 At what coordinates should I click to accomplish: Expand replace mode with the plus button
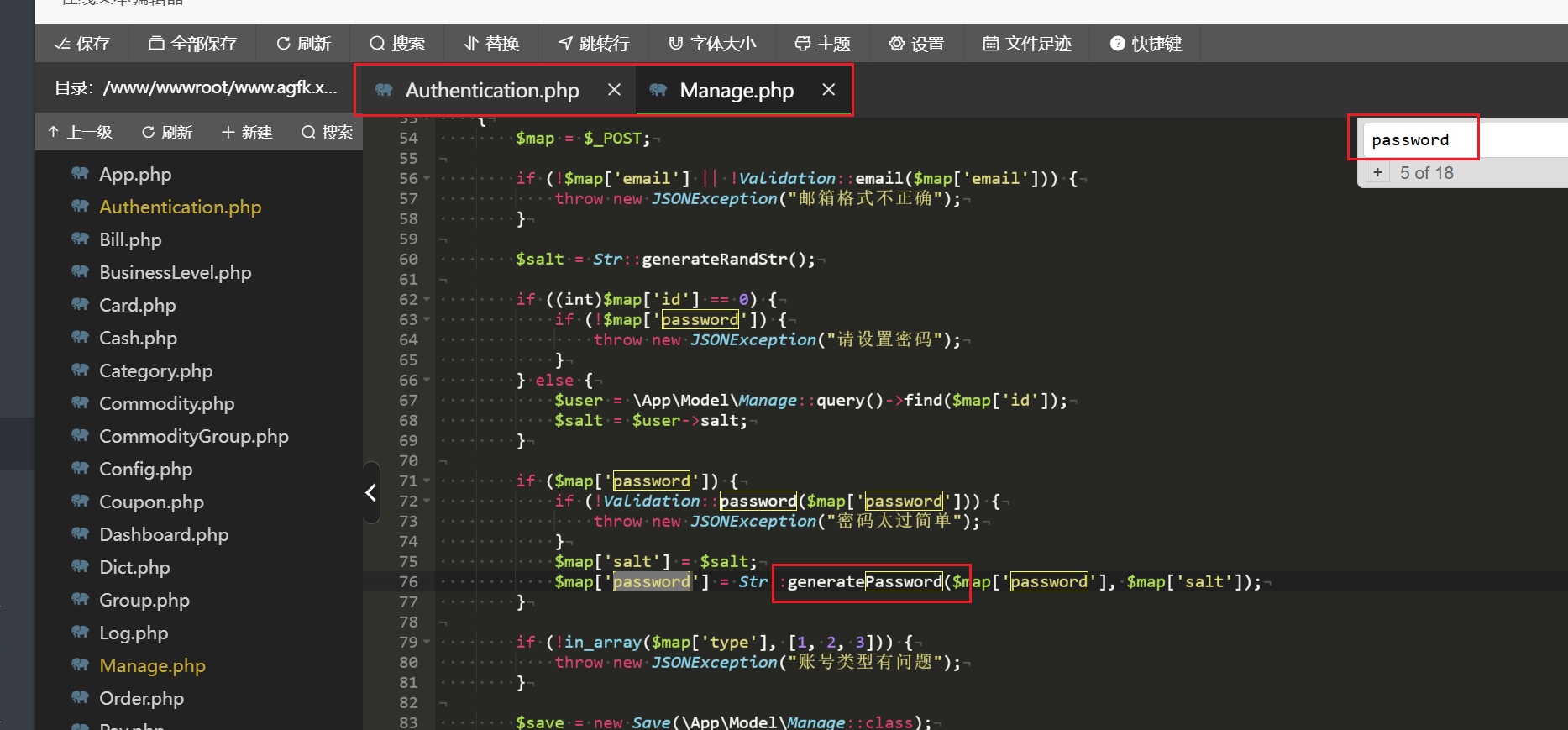point(1377,173)
